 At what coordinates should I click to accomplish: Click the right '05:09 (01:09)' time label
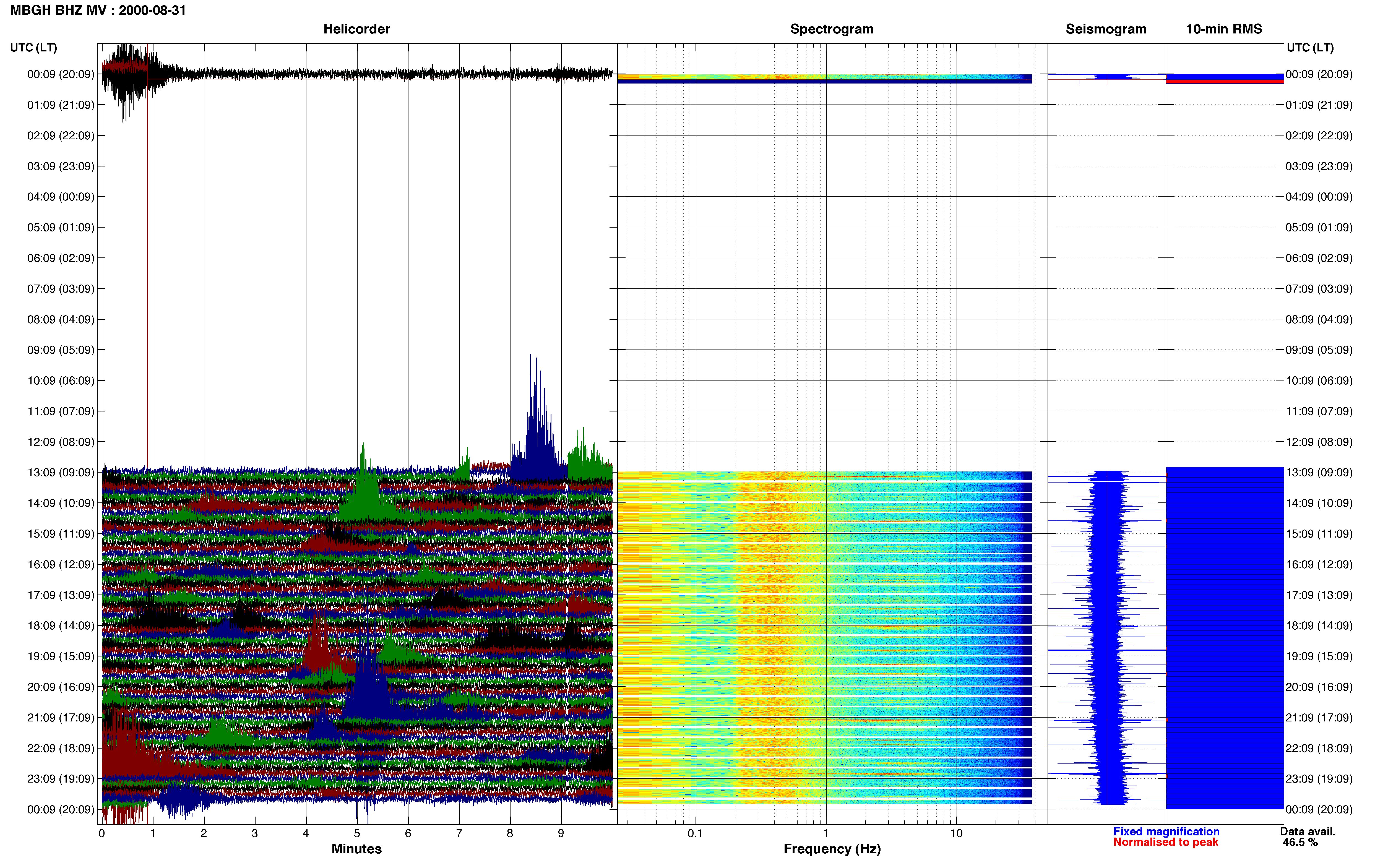[x=1319, y=227]
